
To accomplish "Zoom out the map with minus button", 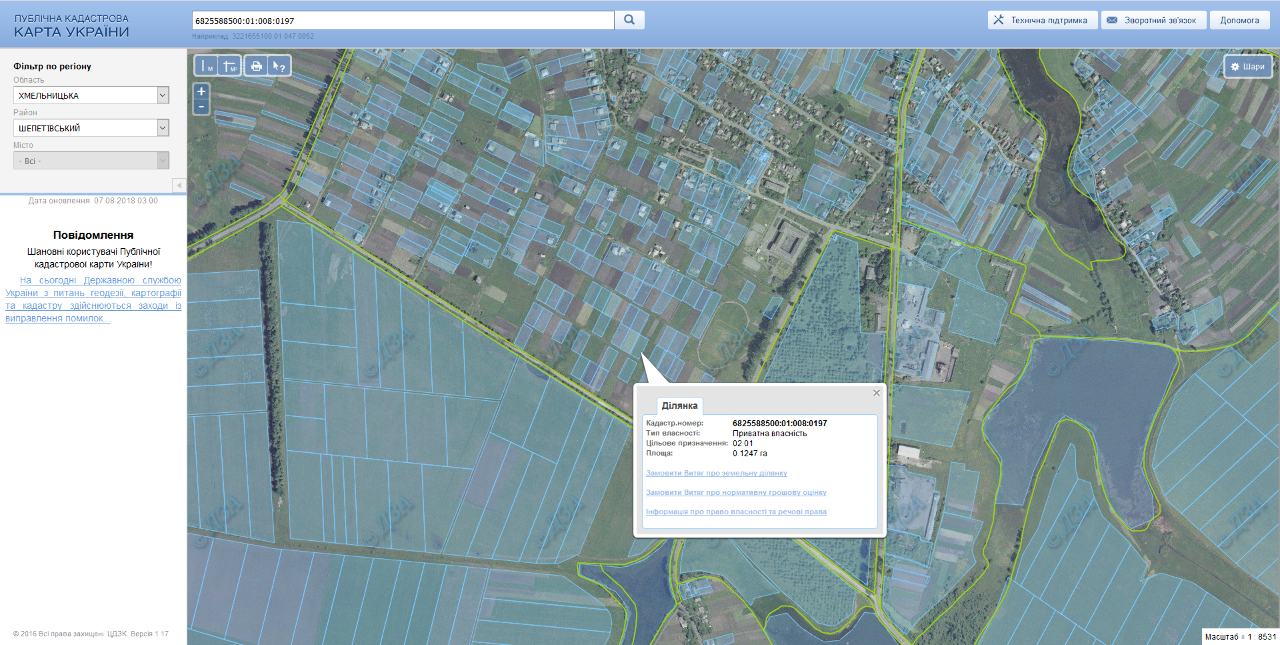I will coord(201,106).
